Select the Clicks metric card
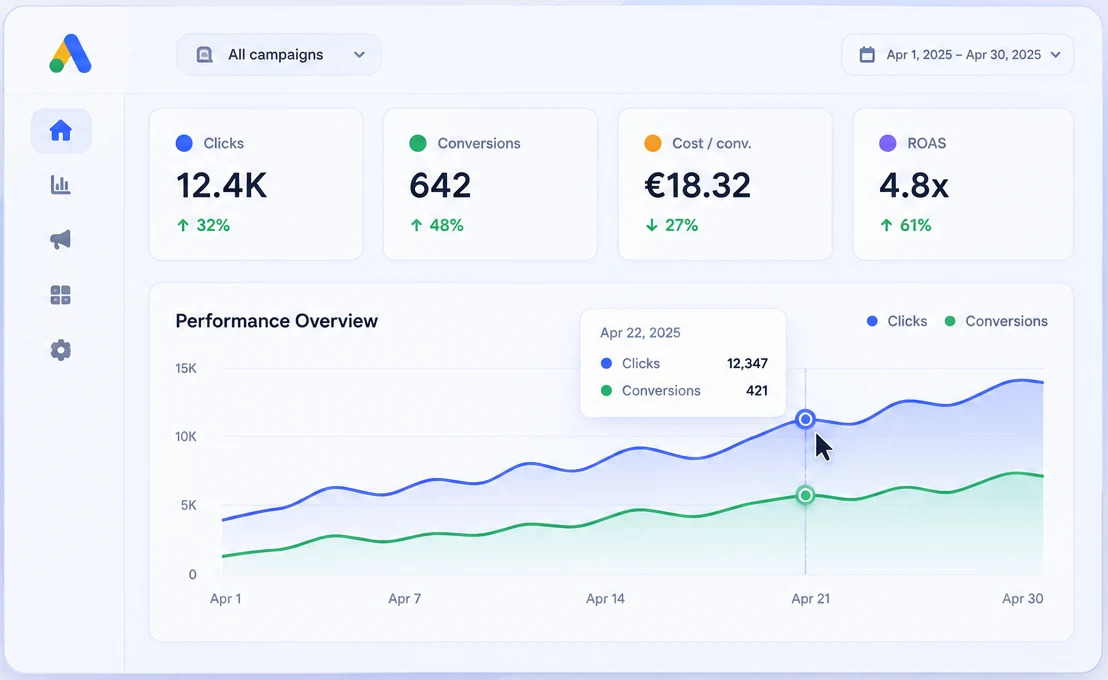The height and width of the screenshot is (680, 1108). pyautogui.click(x=256, y=184)
